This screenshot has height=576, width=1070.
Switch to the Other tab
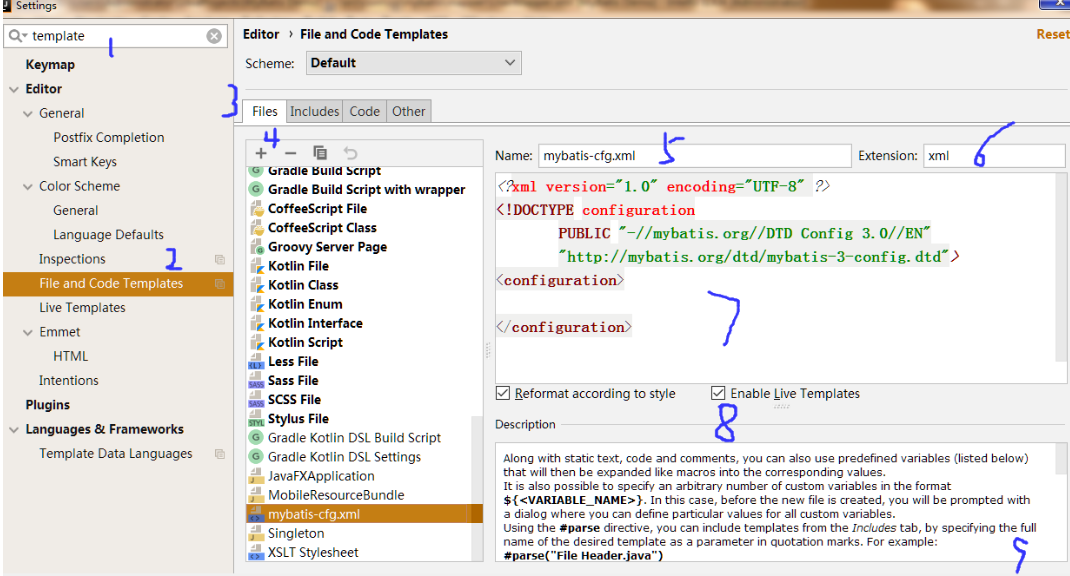[408, 111]
